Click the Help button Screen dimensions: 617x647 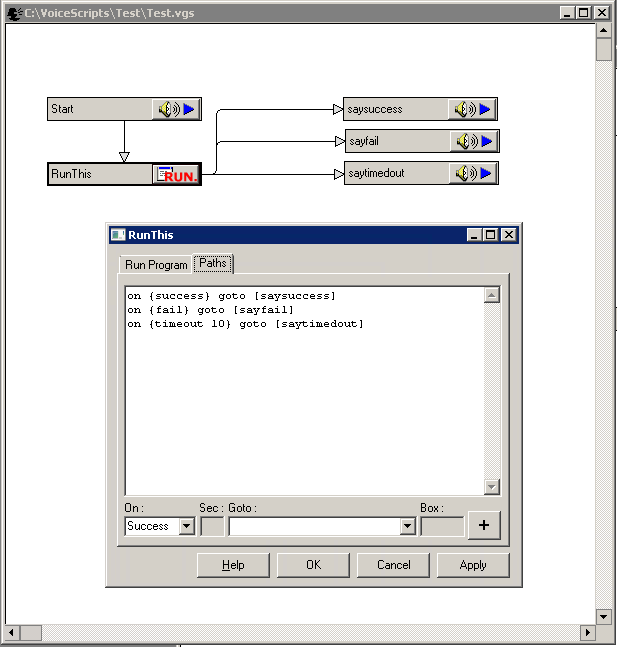(x=233, y=565)
